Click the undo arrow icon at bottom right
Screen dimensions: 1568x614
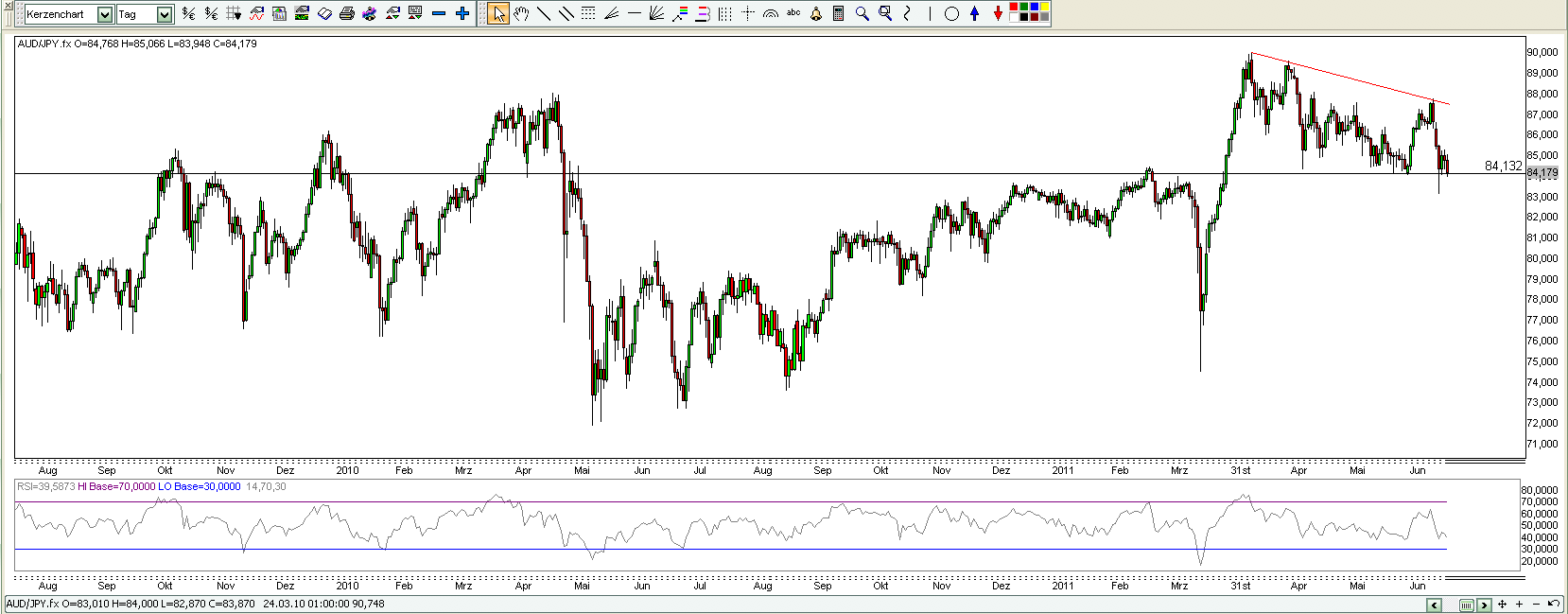(x=1553, y=605)
